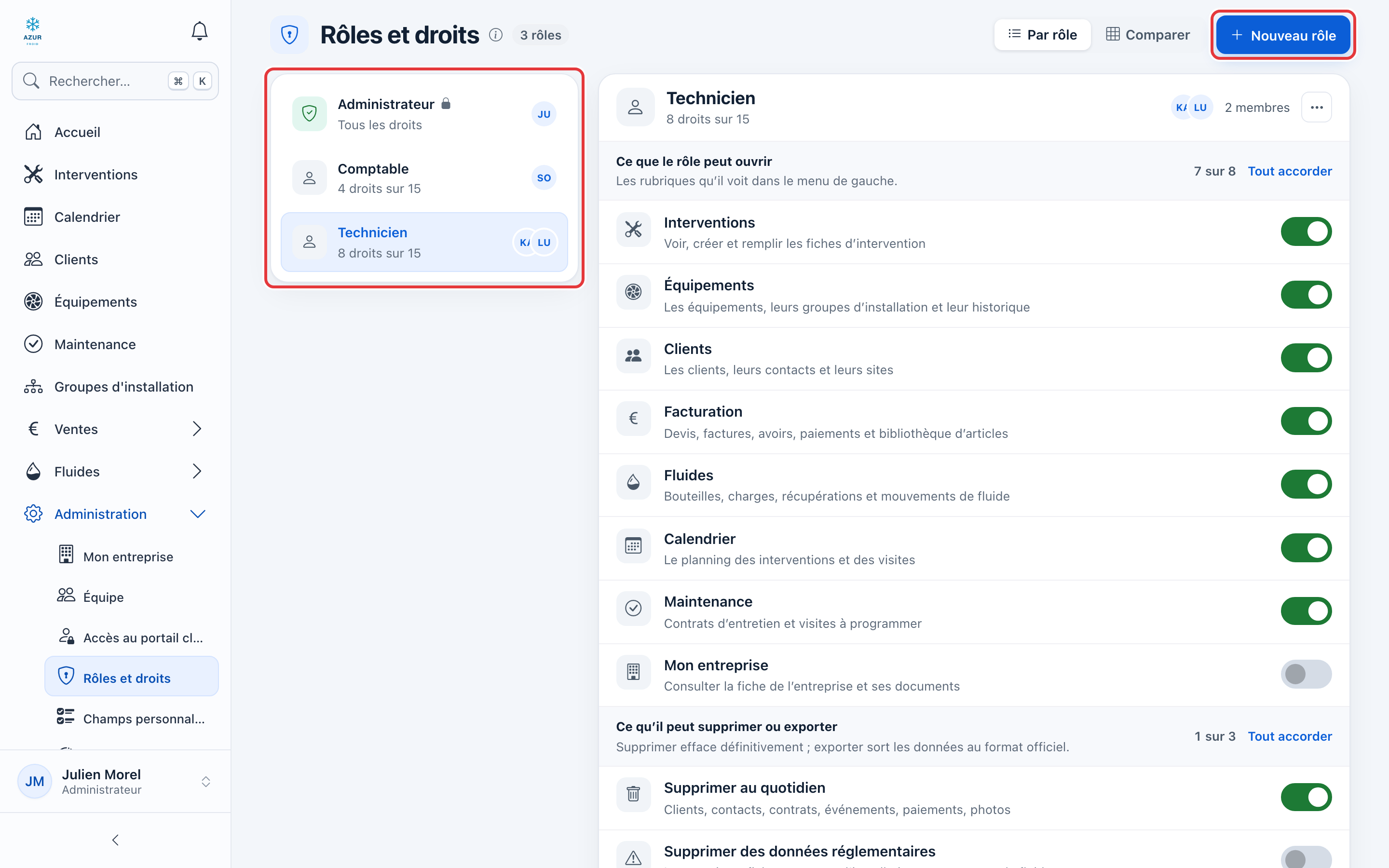Click the Azur Froid logo
This screenshot has height=868, width=1389.
33,31
